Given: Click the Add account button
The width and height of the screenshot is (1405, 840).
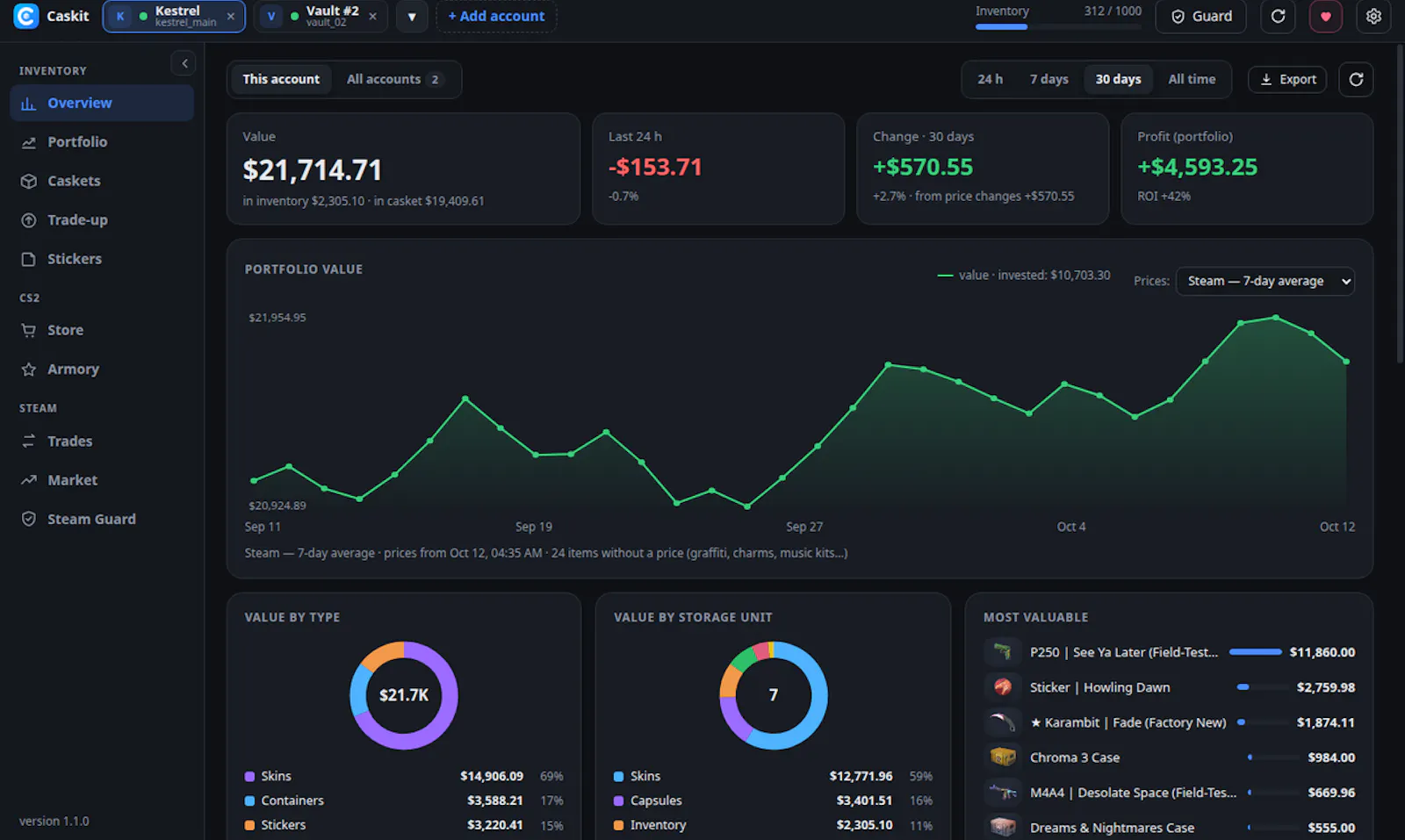Looking at the screenshot, I should 496,16.
